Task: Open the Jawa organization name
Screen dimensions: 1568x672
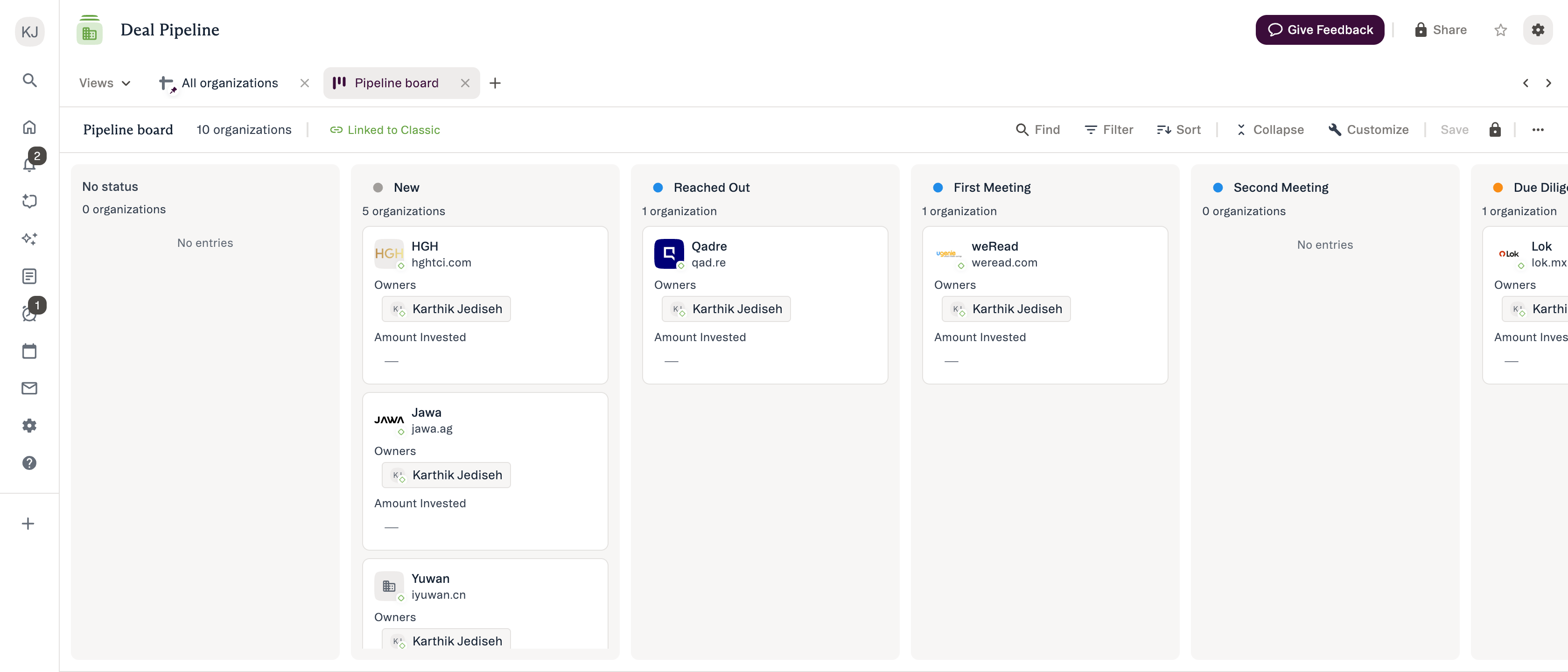Action: pos(426,413)
